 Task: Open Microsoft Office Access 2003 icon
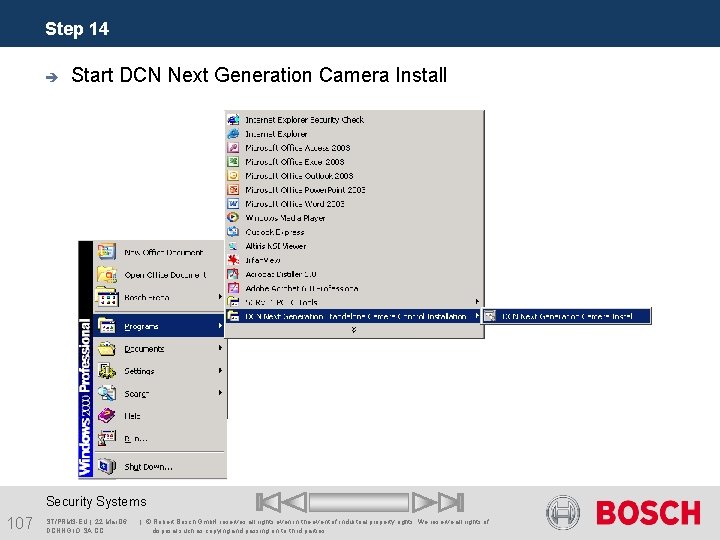pyautogui.click(x=233, y=148)
